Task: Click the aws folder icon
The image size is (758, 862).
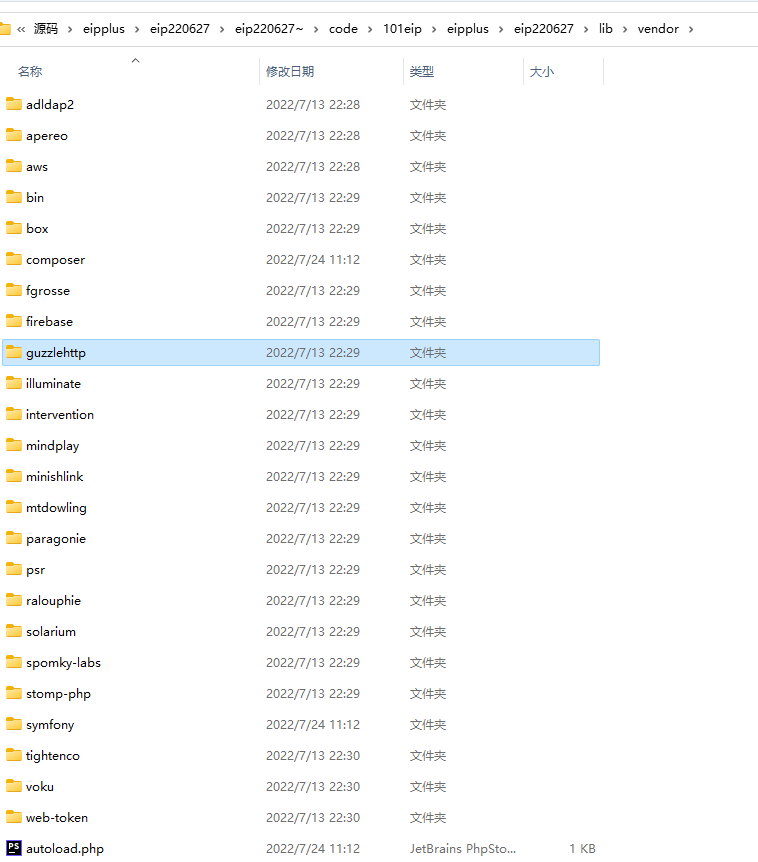Action: [x=14, y=166]
